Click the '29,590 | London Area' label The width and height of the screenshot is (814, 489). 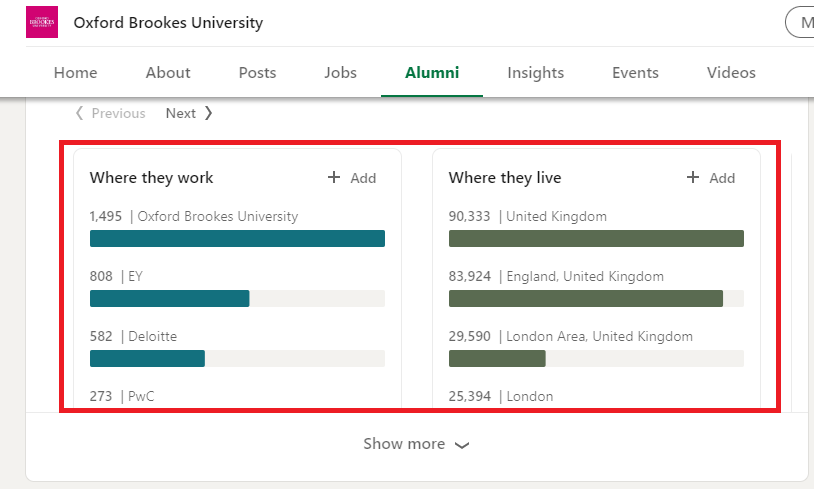tap(571, 336)
